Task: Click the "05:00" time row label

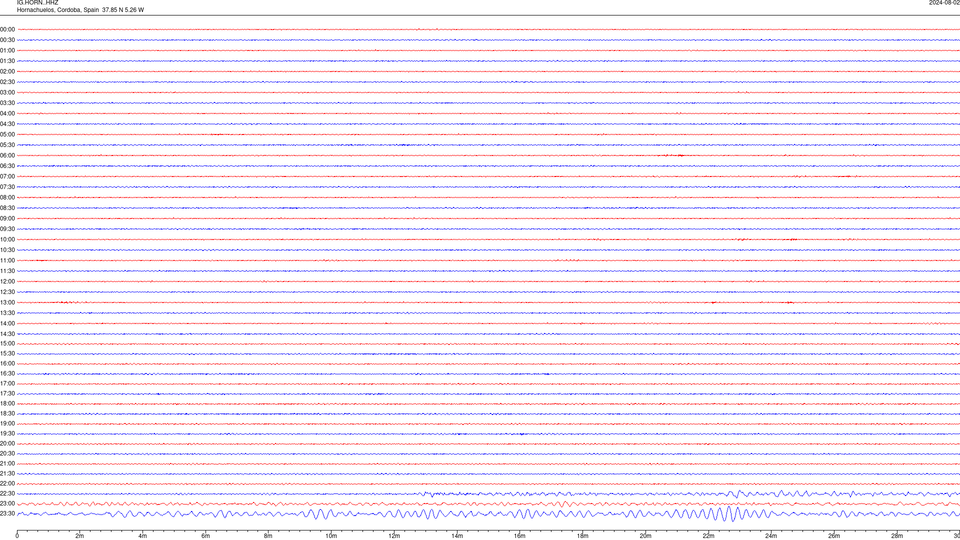Action: coord(7,135)
